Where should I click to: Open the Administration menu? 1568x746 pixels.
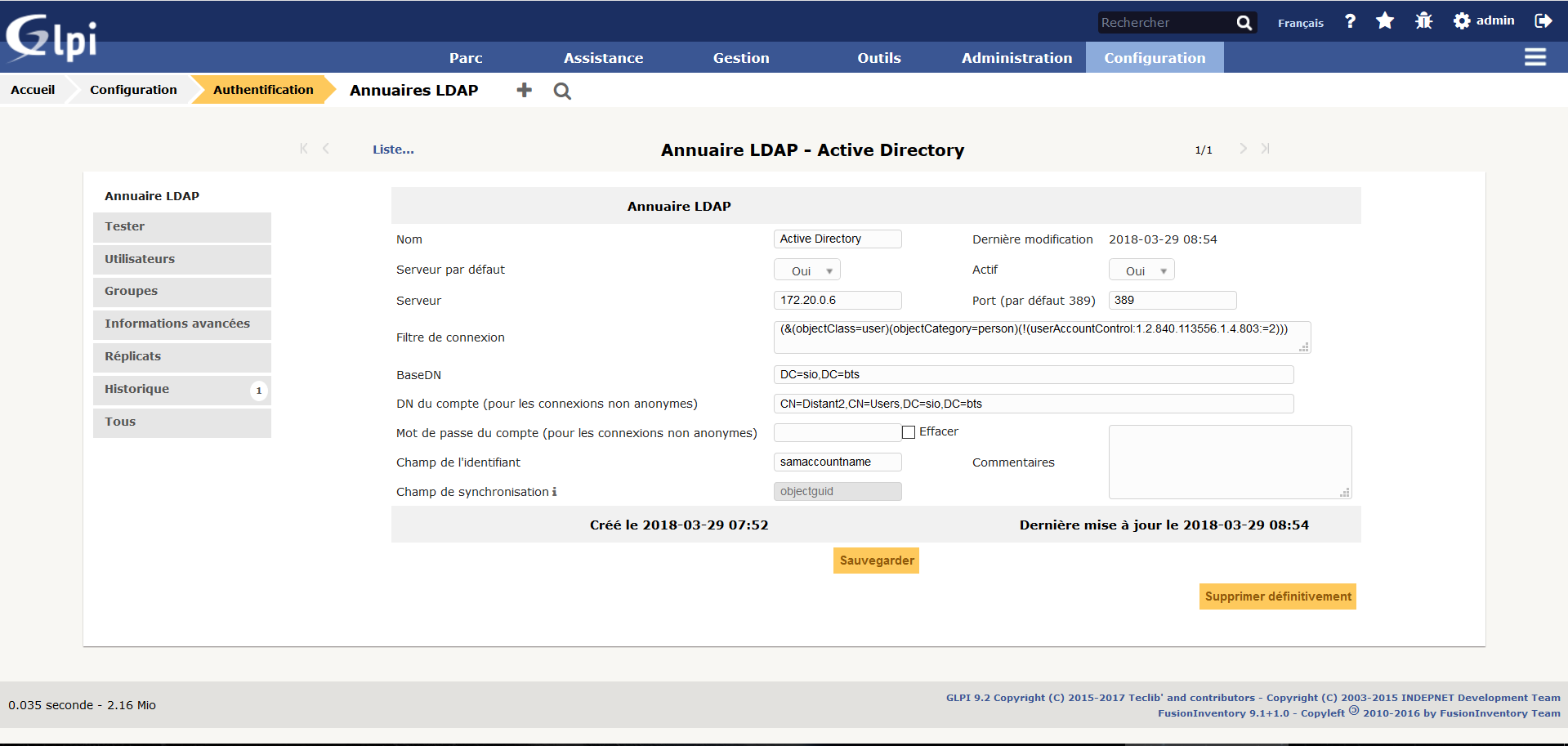1016,58
